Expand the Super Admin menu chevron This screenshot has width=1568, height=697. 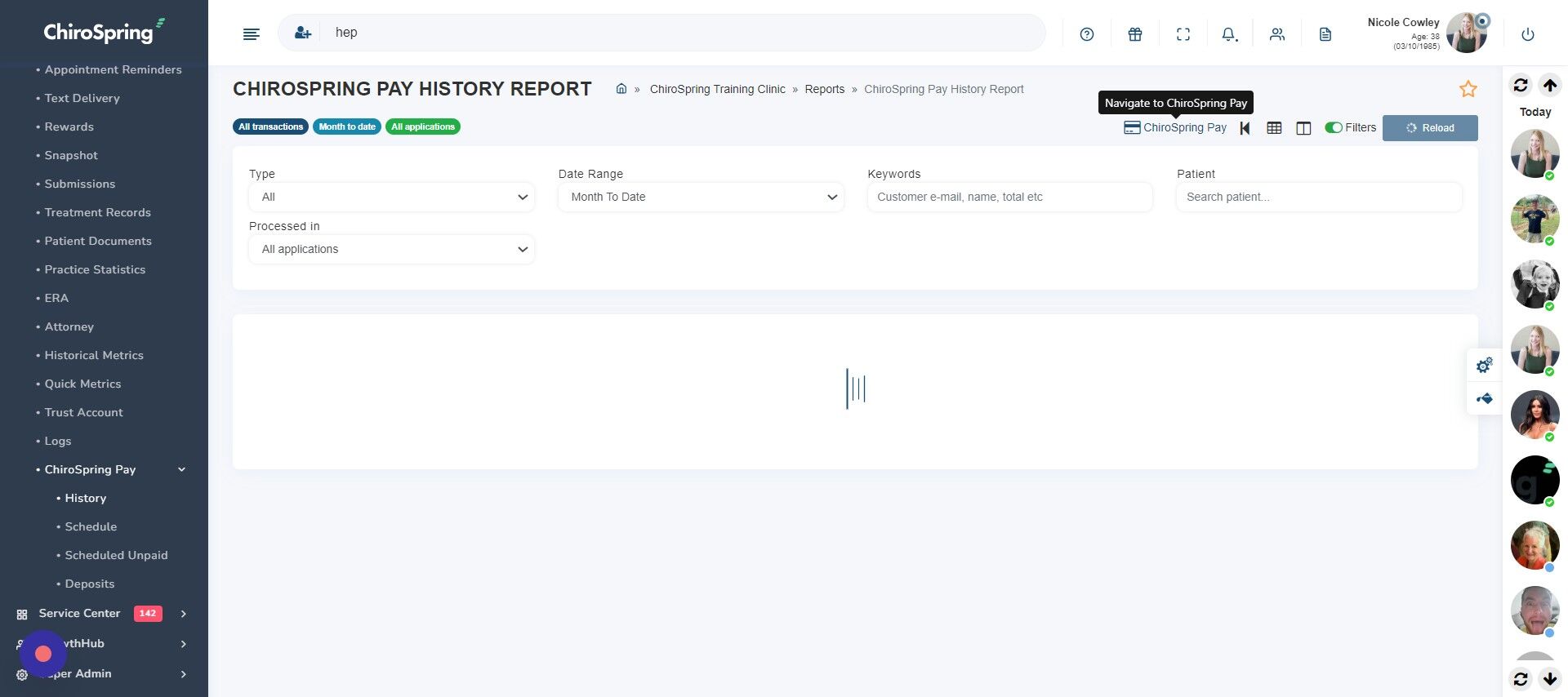tap(183, 674)
